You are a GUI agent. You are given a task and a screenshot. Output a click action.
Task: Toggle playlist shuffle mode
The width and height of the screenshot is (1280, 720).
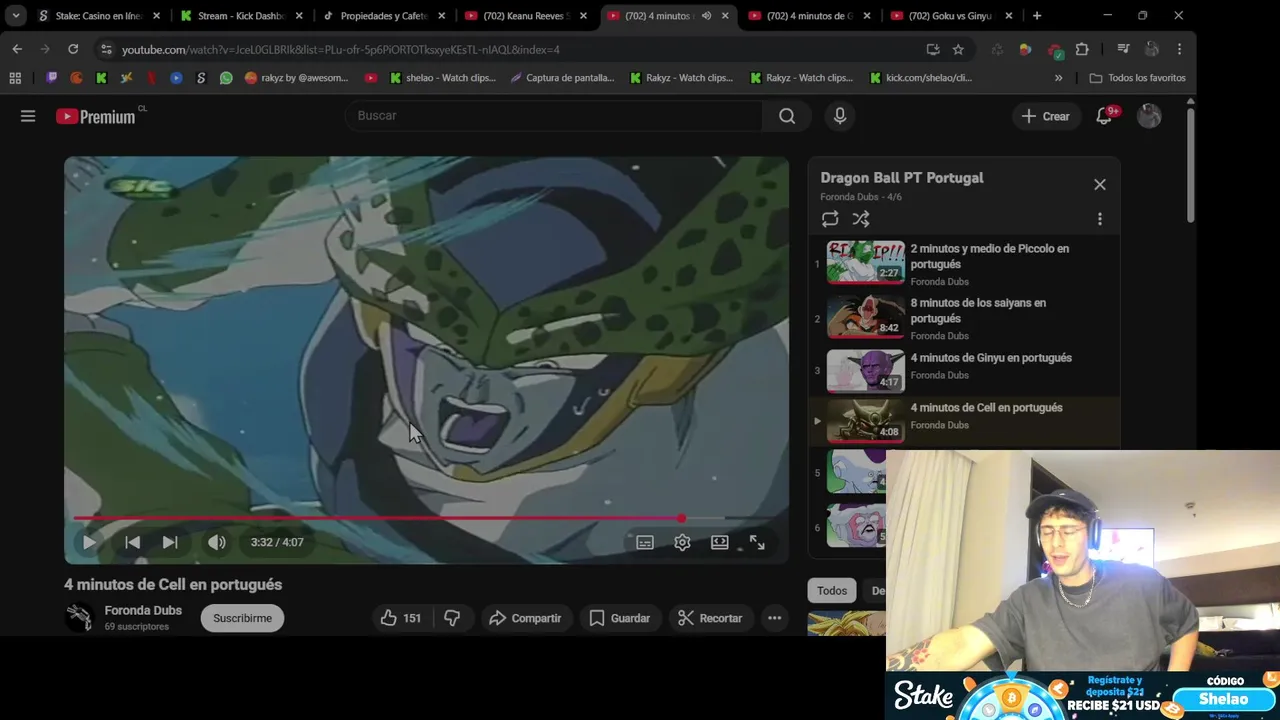pyautogui.click(x=861, y=219)
